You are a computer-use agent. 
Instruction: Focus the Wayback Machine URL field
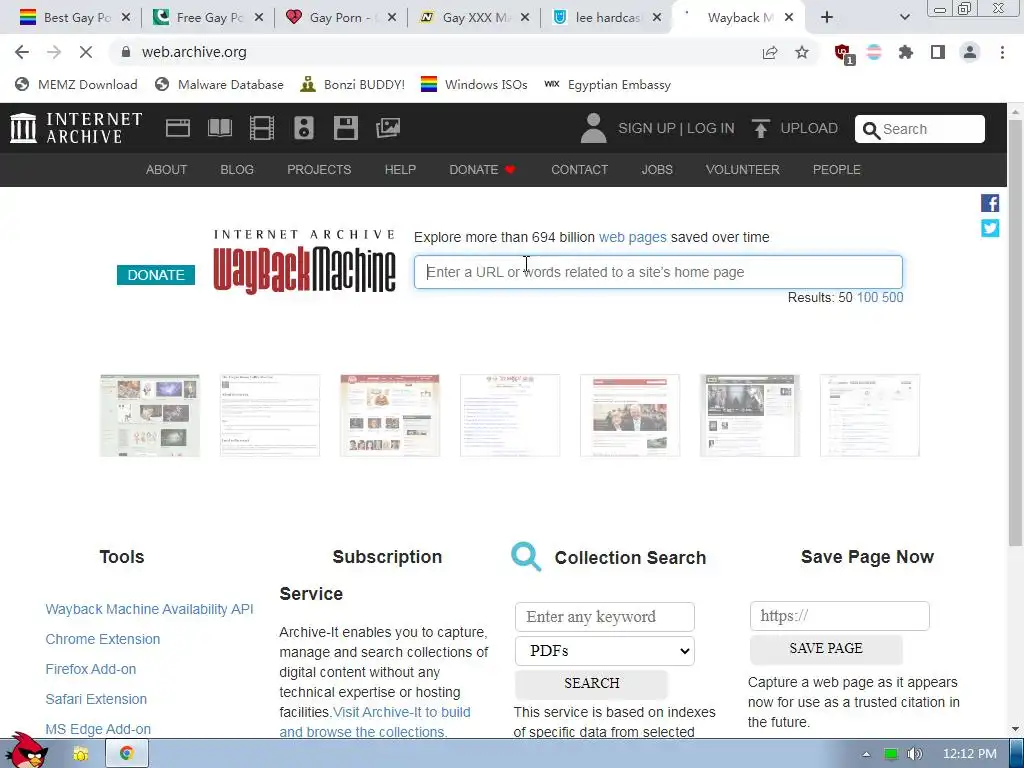point(658,272)
